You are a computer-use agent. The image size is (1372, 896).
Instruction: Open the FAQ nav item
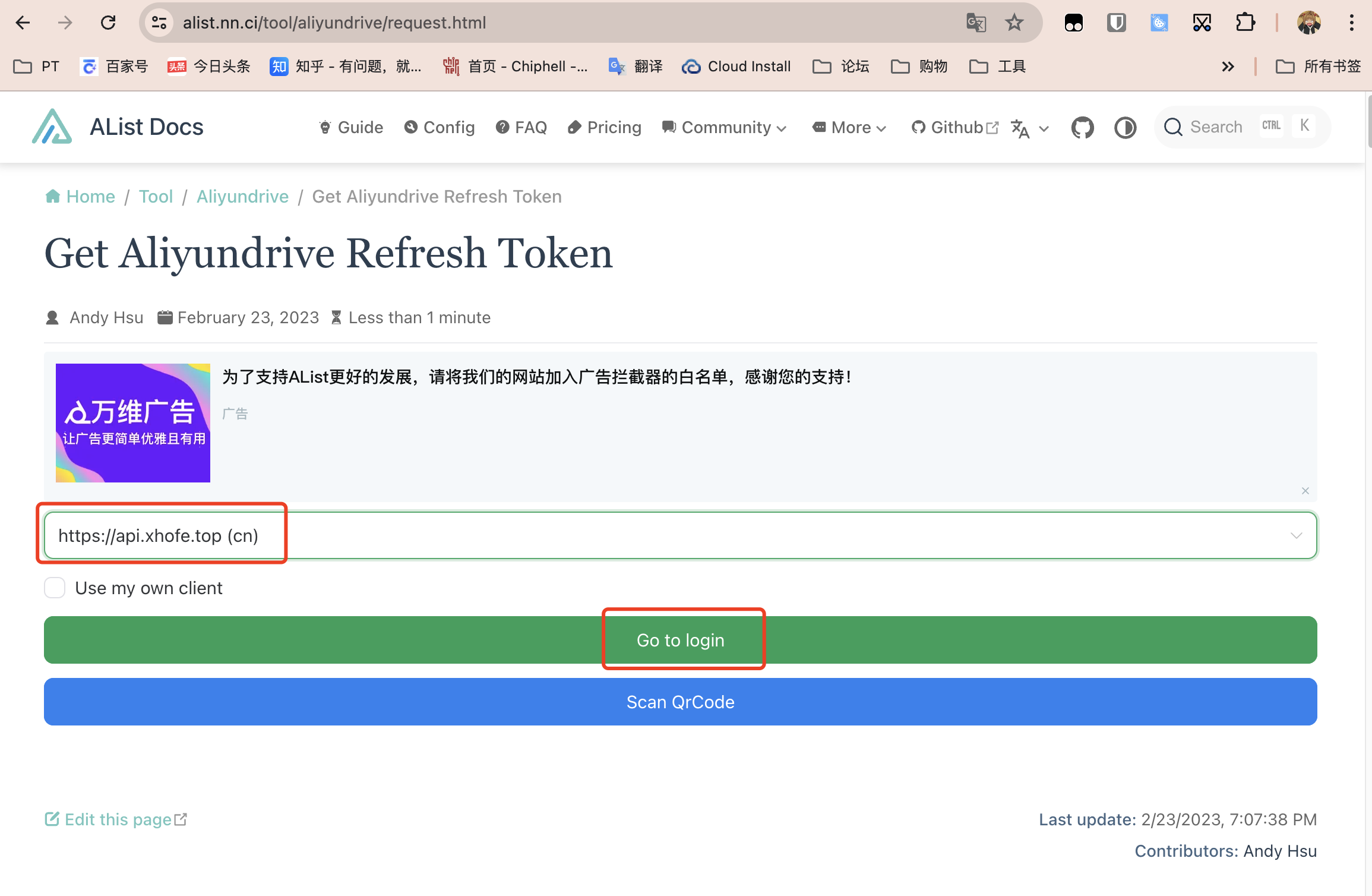pyautogui.click(x=521, y=127)
